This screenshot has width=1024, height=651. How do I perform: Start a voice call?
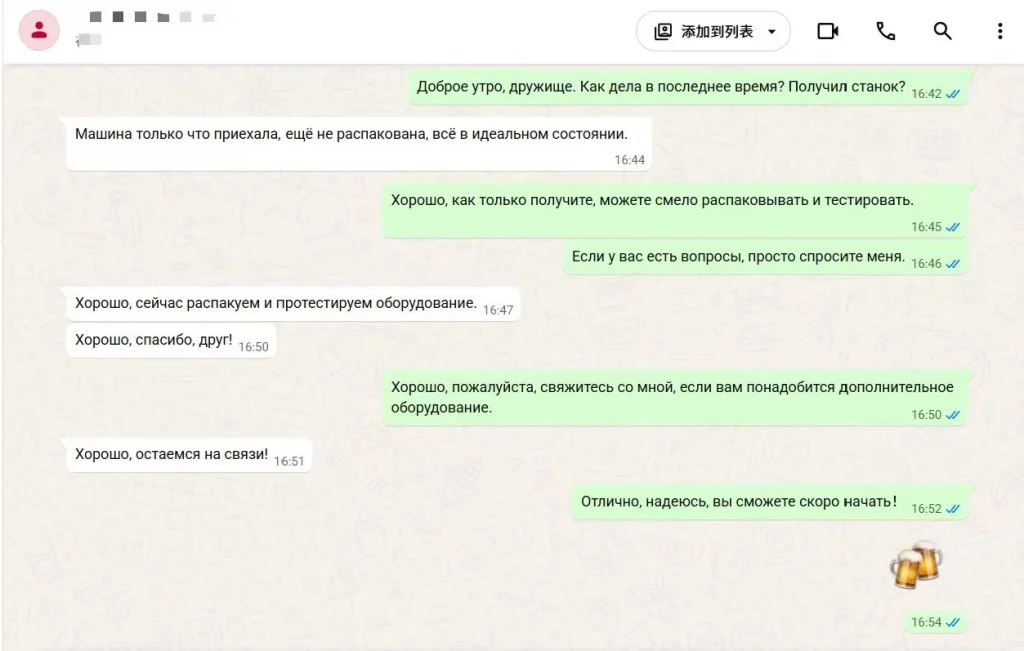pyautogui.click(x=885, y=31)
